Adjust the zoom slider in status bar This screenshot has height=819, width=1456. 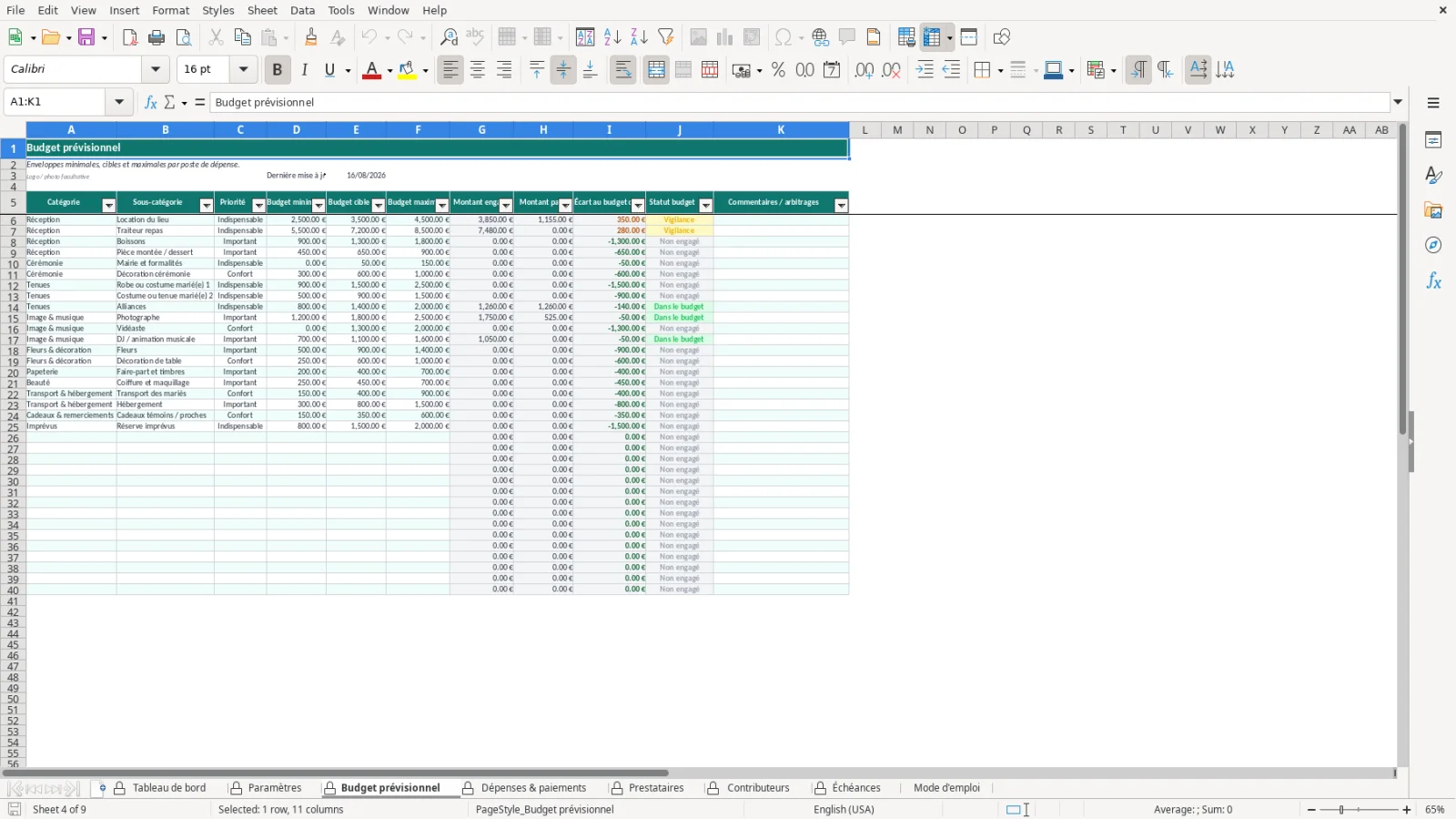[x=1359, y=810]
